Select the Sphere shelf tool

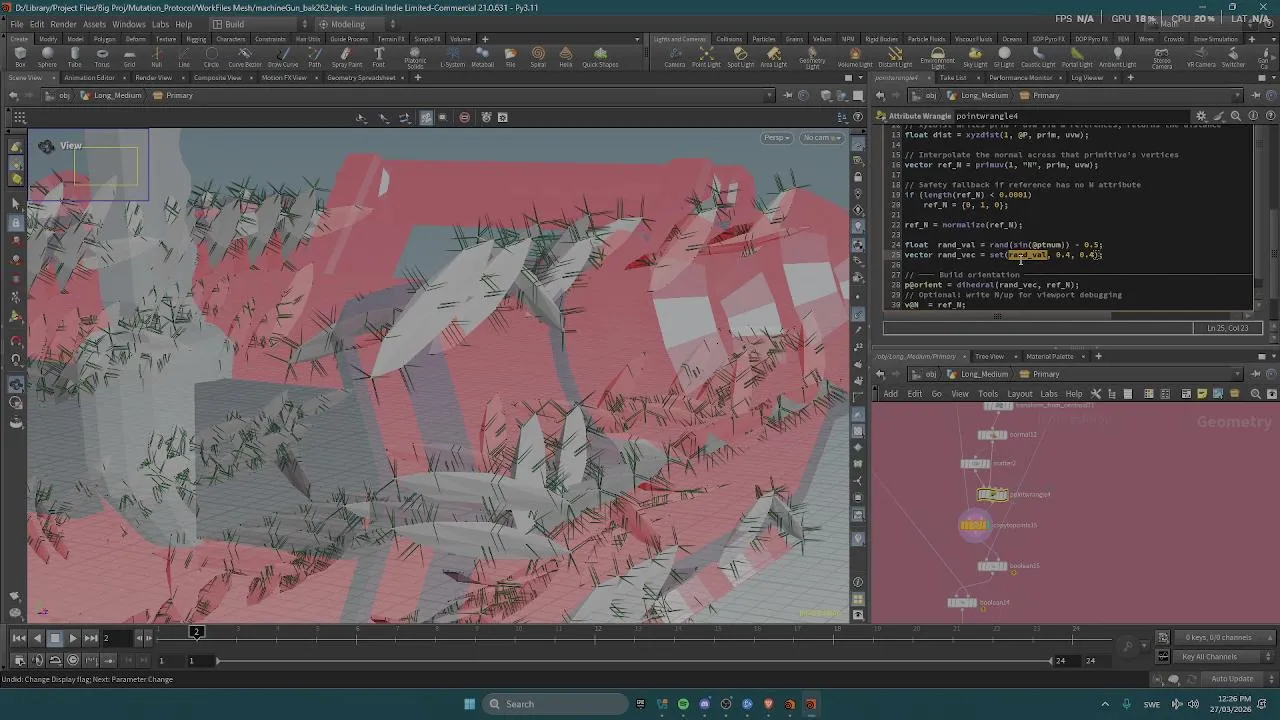pyautogui.click(x=47, y=57)
